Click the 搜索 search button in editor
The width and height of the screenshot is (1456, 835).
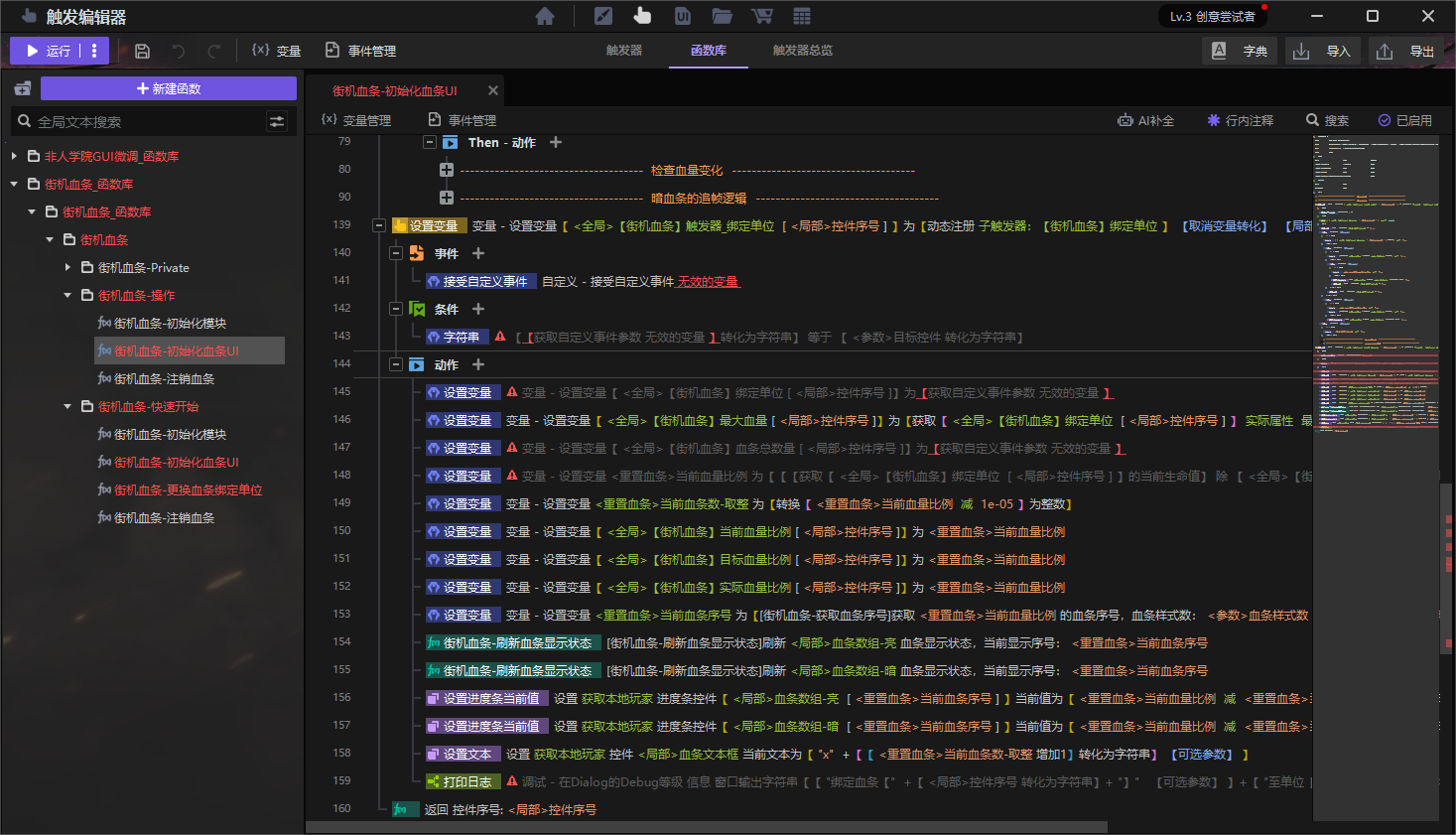[x=1327, y=120]
